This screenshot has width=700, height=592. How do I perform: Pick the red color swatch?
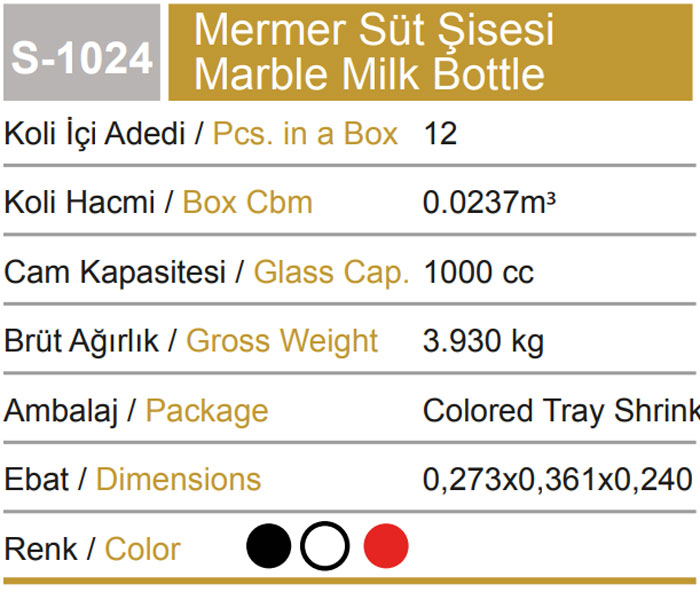tap(385, 548)
